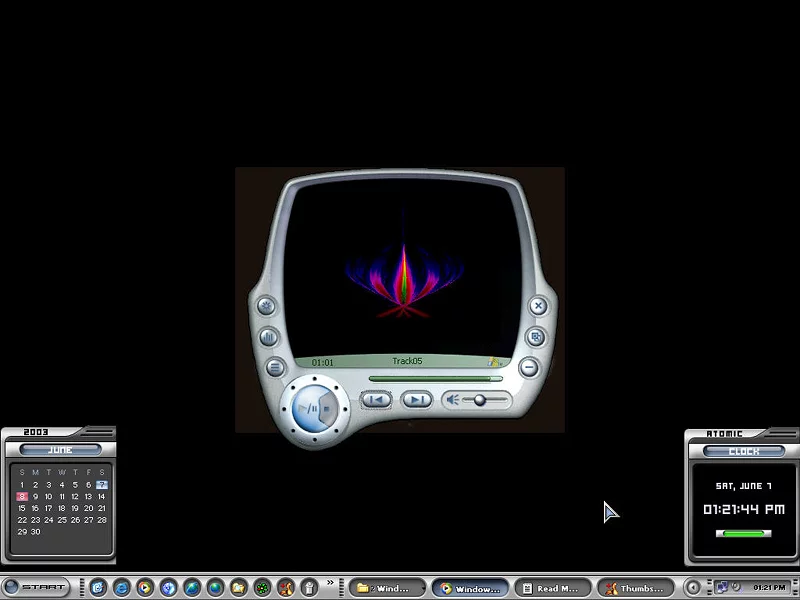The width and height of the screenshot is (800, 600).
Task: Expand hidden quick launch icons with chevron
Action: coord(330,583)
